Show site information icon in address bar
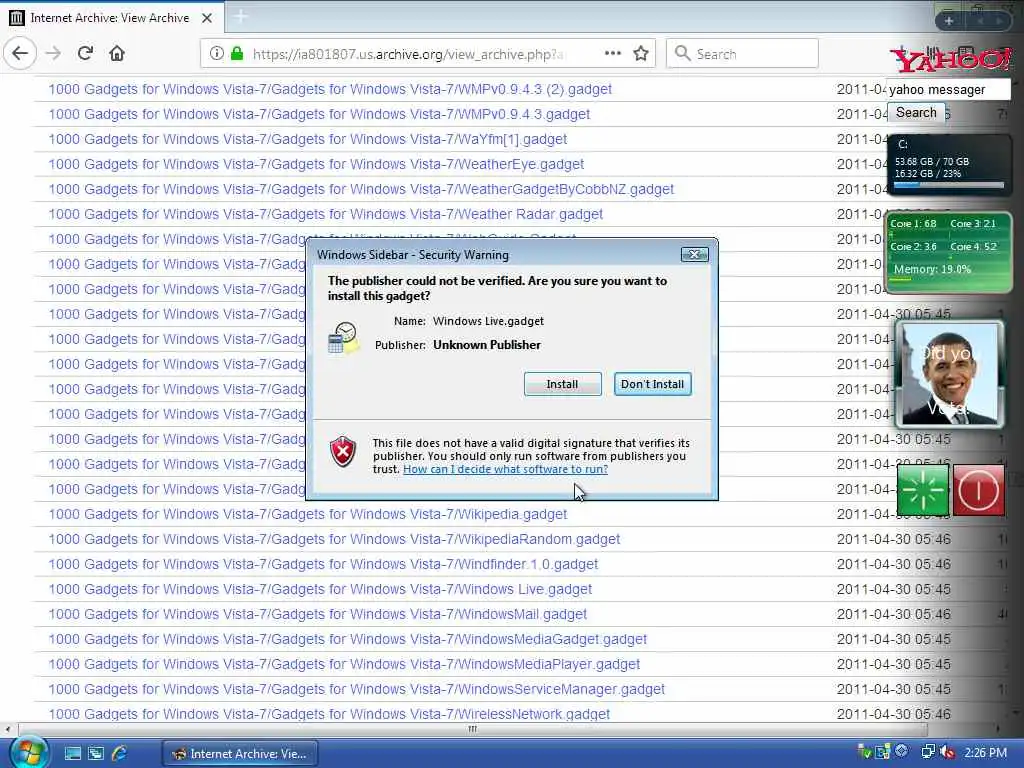The image size is (1024, 768). (x=217, y=54)
